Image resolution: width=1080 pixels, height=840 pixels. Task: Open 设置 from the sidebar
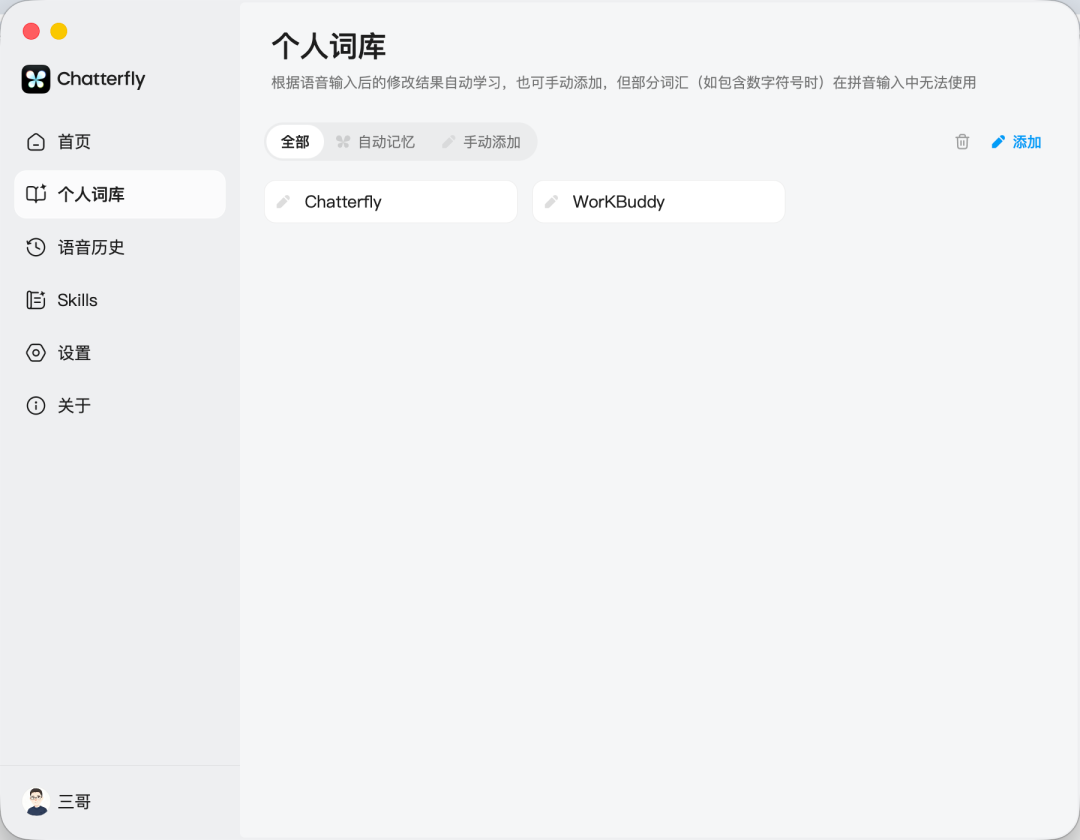pos(120,353)
